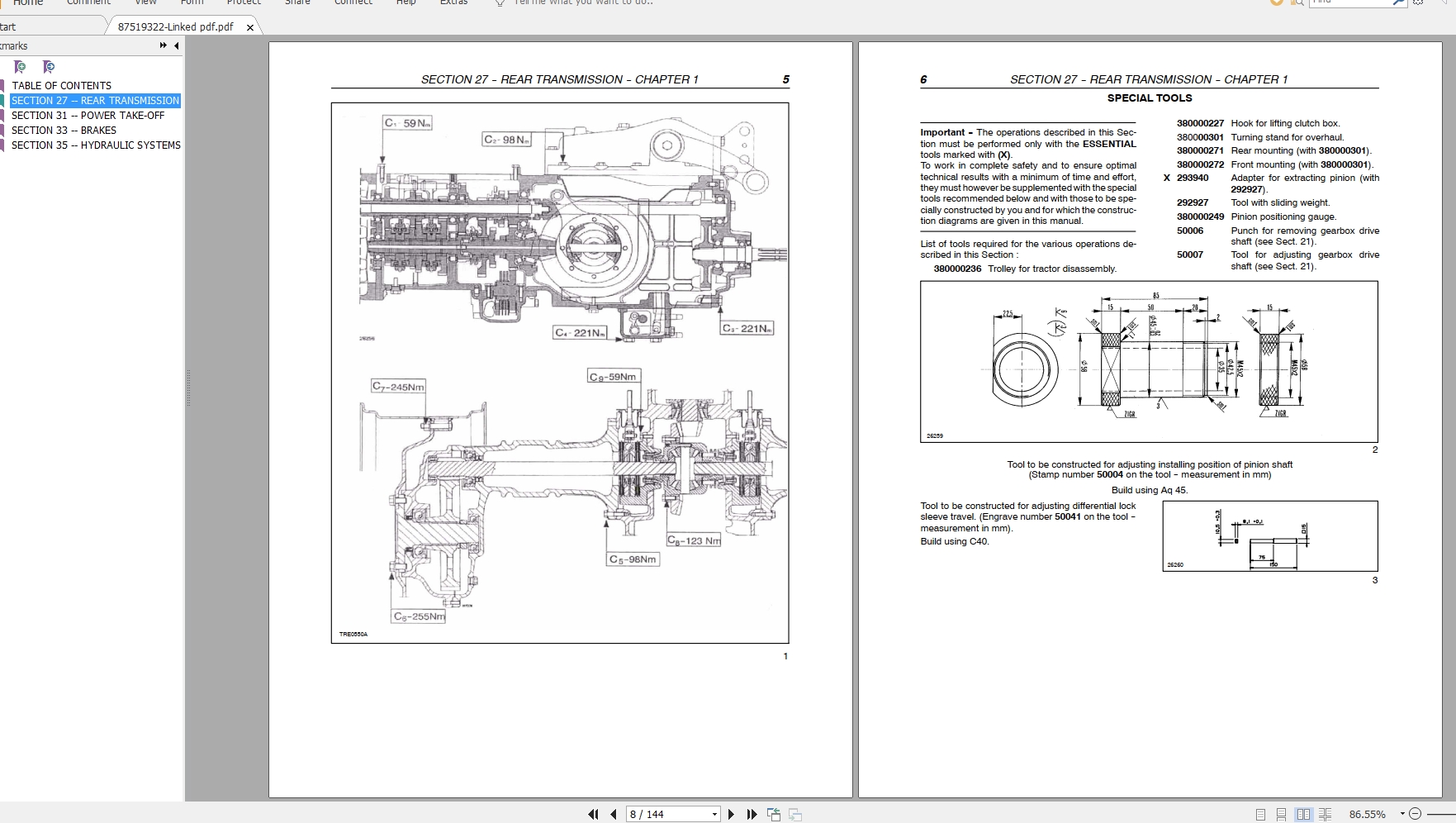Jump to the last page

tap(752, 814)
